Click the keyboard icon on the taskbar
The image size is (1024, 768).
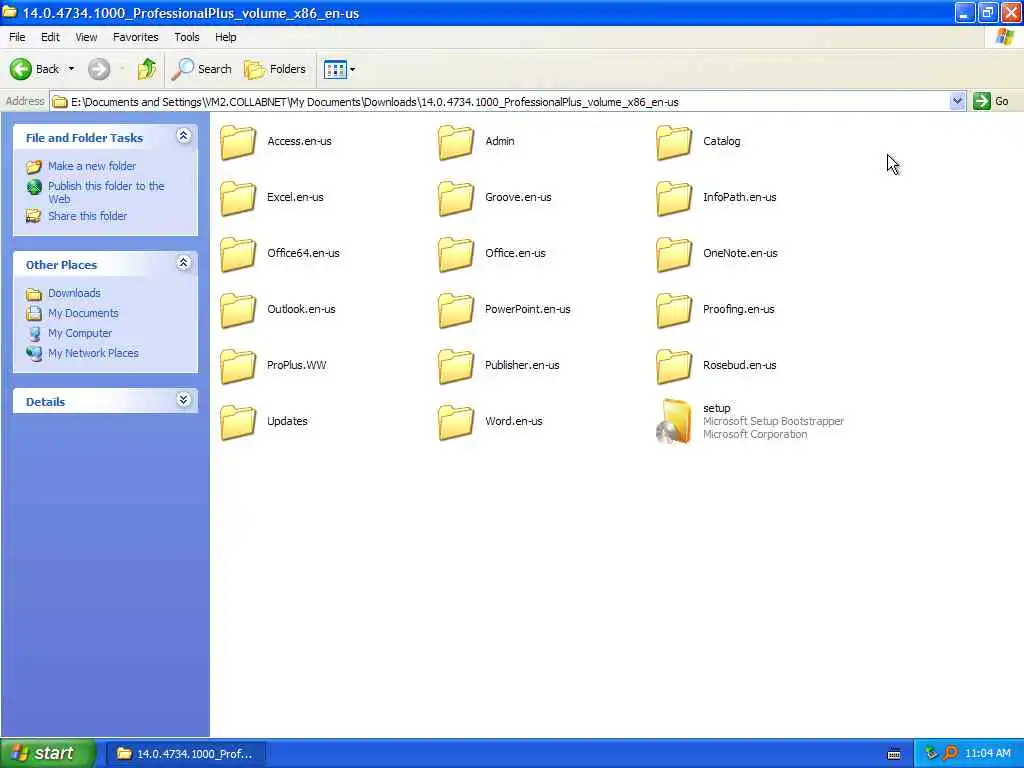(894, 754)
